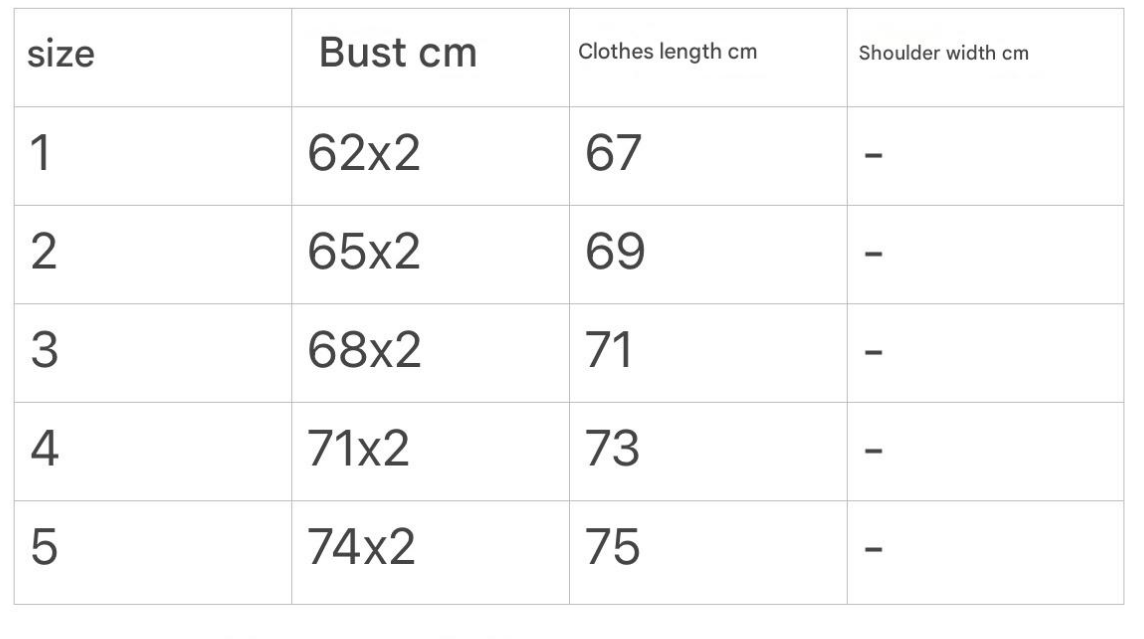Click the 71x2 bust measurement

358,451
